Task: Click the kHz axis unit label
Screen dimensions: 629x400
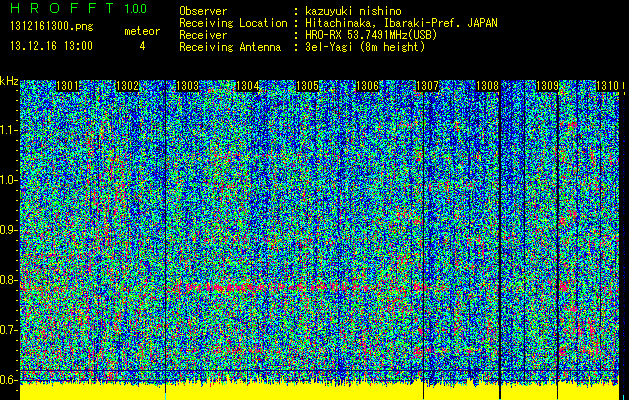Action: click(9, 82)
